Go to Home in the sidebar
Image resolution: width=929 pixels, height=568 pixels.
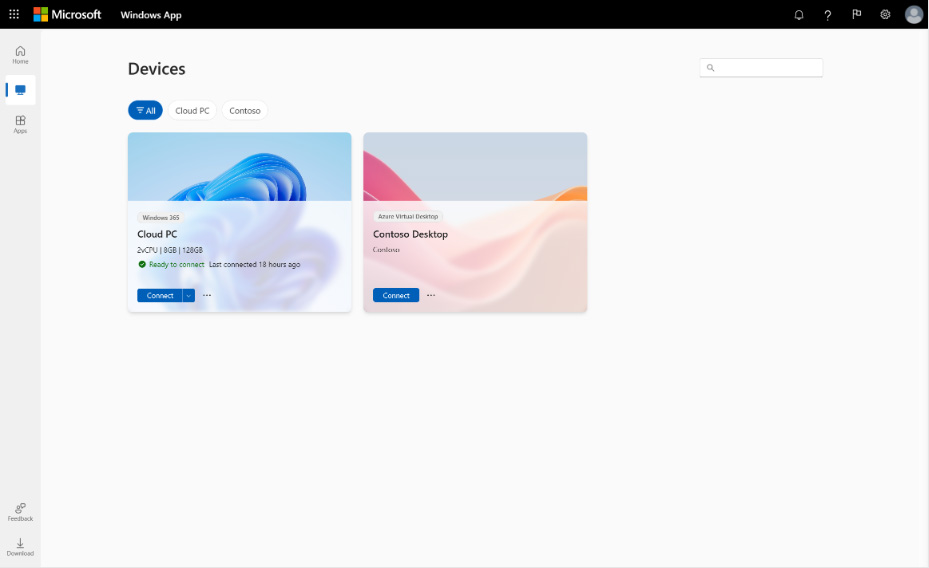point(20,54)
